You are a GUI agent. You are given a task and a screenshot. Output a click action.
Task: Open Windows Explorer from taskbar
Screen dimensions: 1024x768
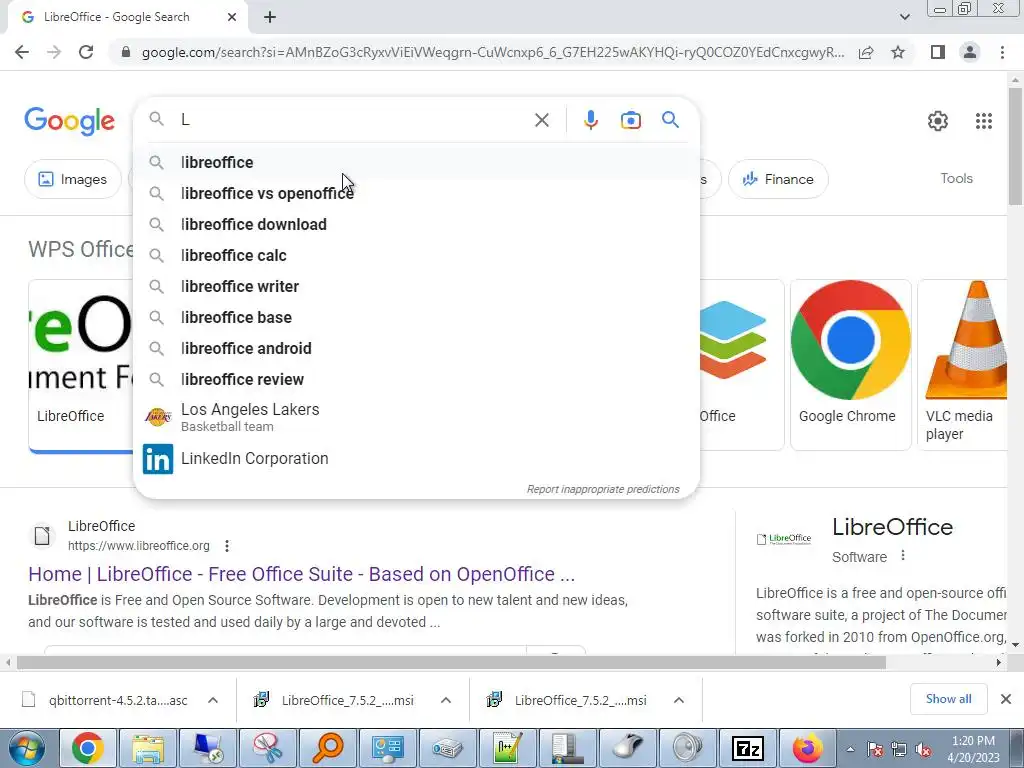pos(148,748)
